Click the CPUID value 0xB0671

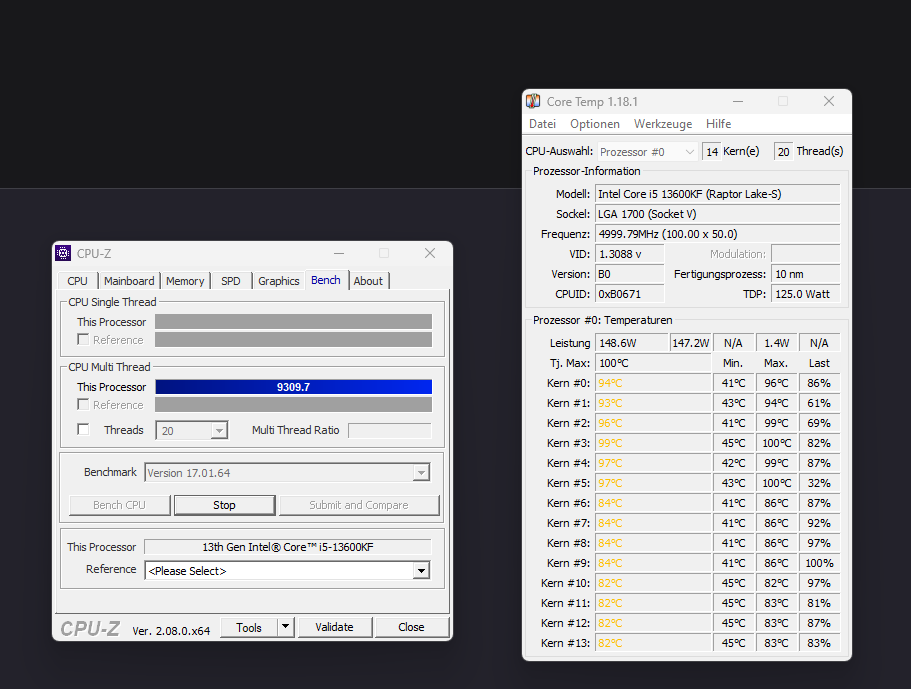[x=630, y=294]
